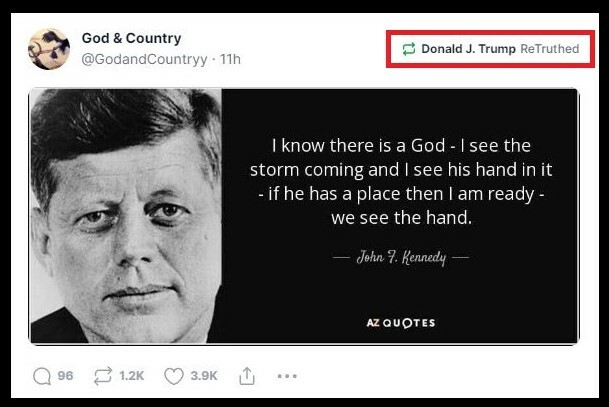Click the empty header space after the timestamp
The image size is (609, 407).
click(310, 59)
